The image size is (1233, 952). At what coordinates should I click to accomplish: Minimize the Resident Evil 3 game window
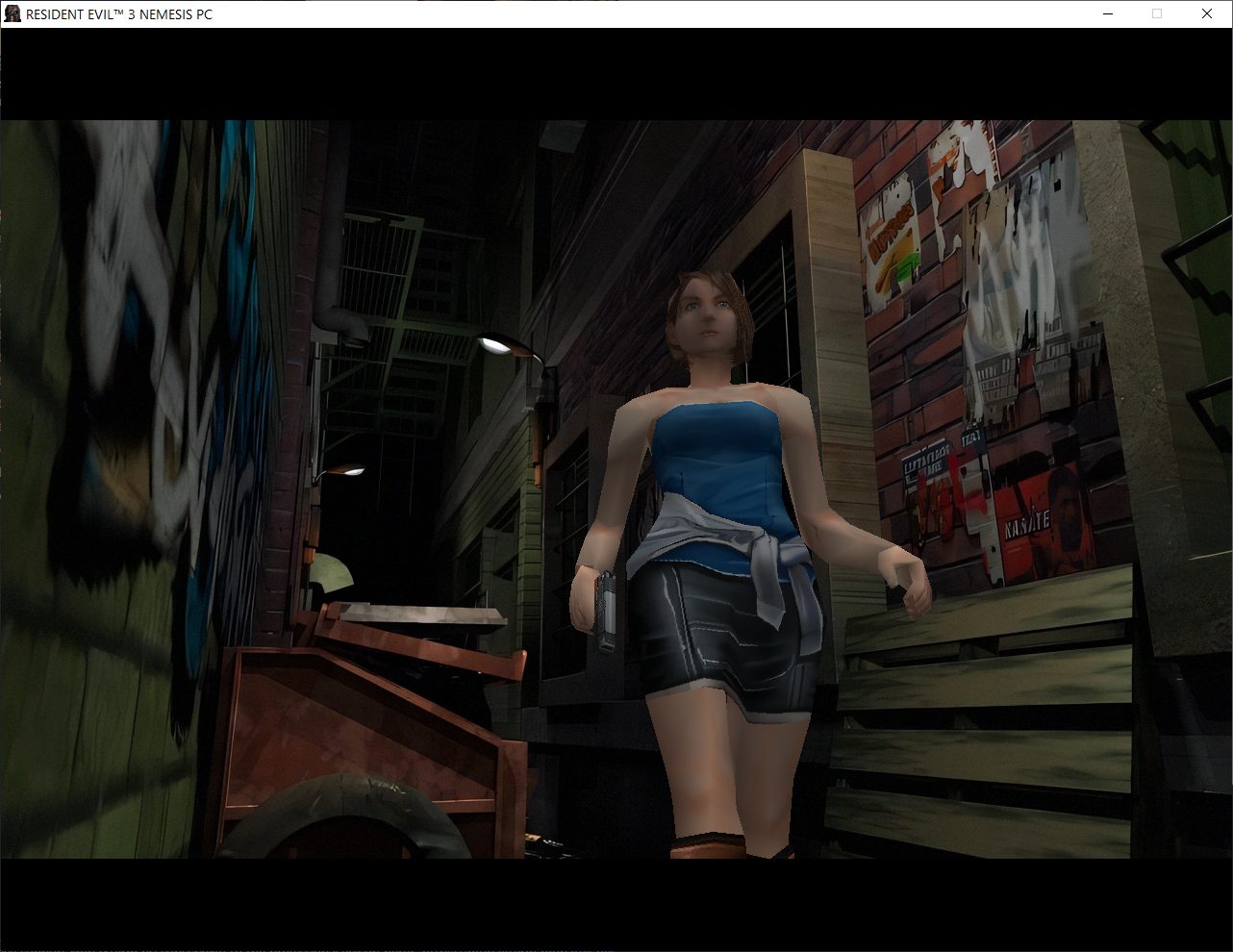(x=1107, y=13)
